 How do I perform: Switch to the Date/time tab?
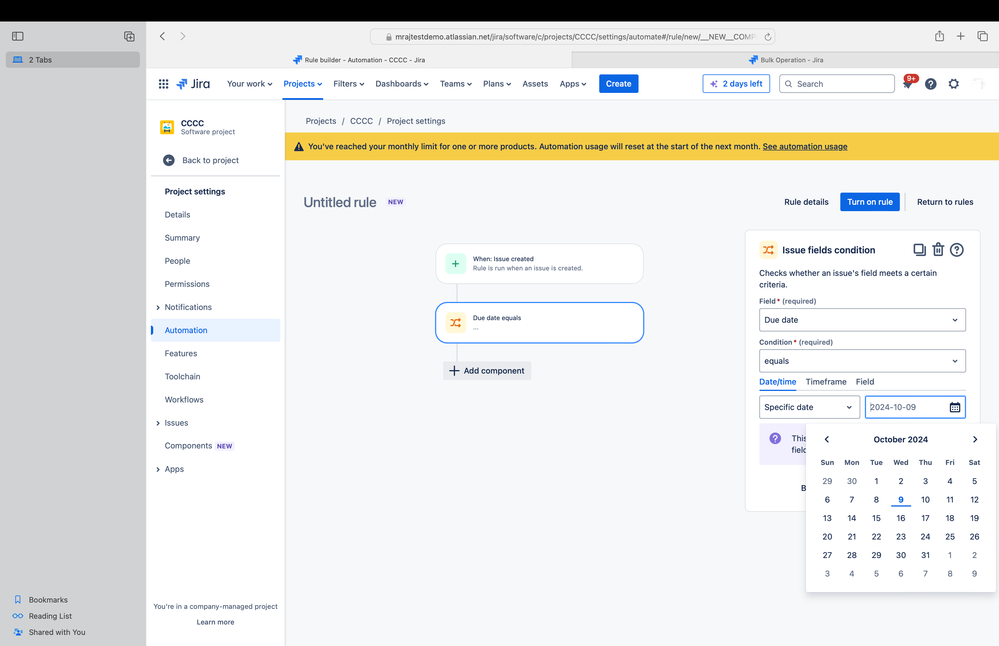pos(777,382)
